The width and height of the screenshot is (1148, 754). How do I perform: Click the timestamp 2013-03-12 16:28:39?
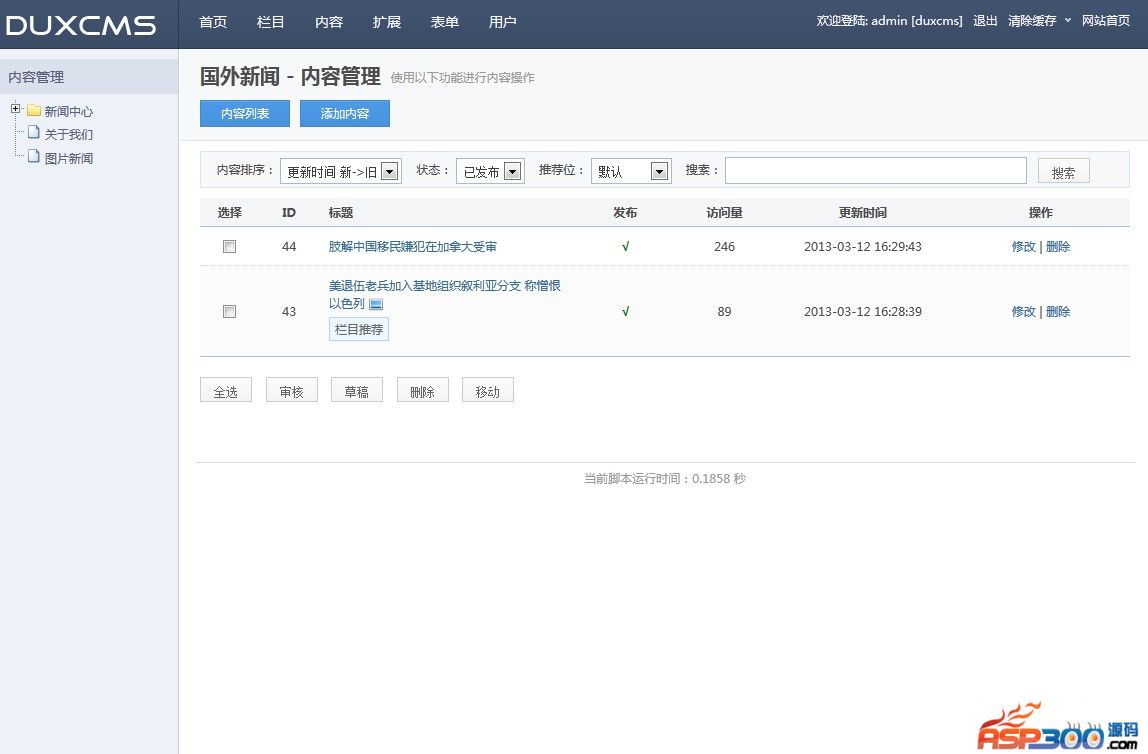(x=862, y=312)
